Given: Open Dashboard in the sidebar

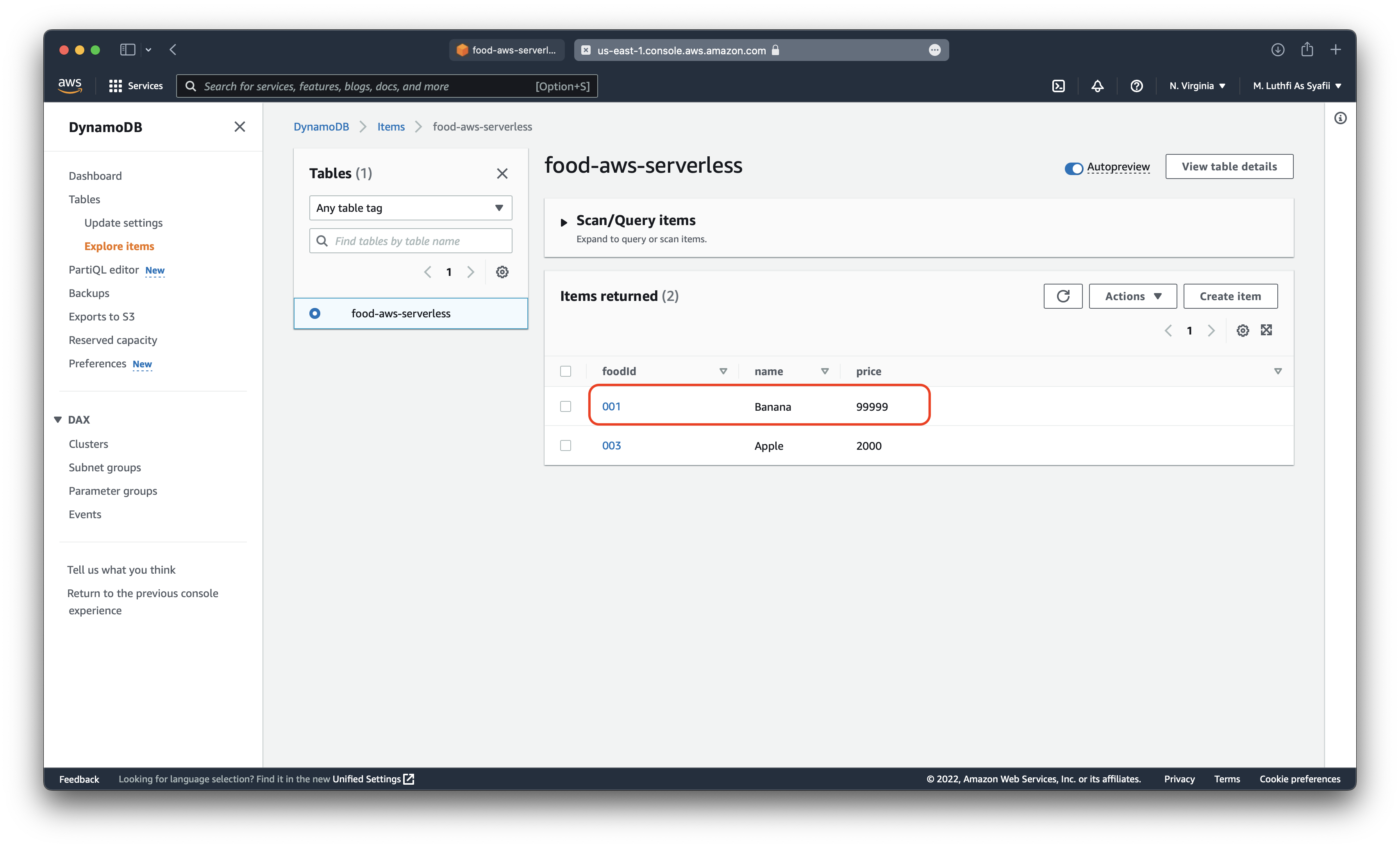Looking at the screenshot, I should [x=95, y=175].
